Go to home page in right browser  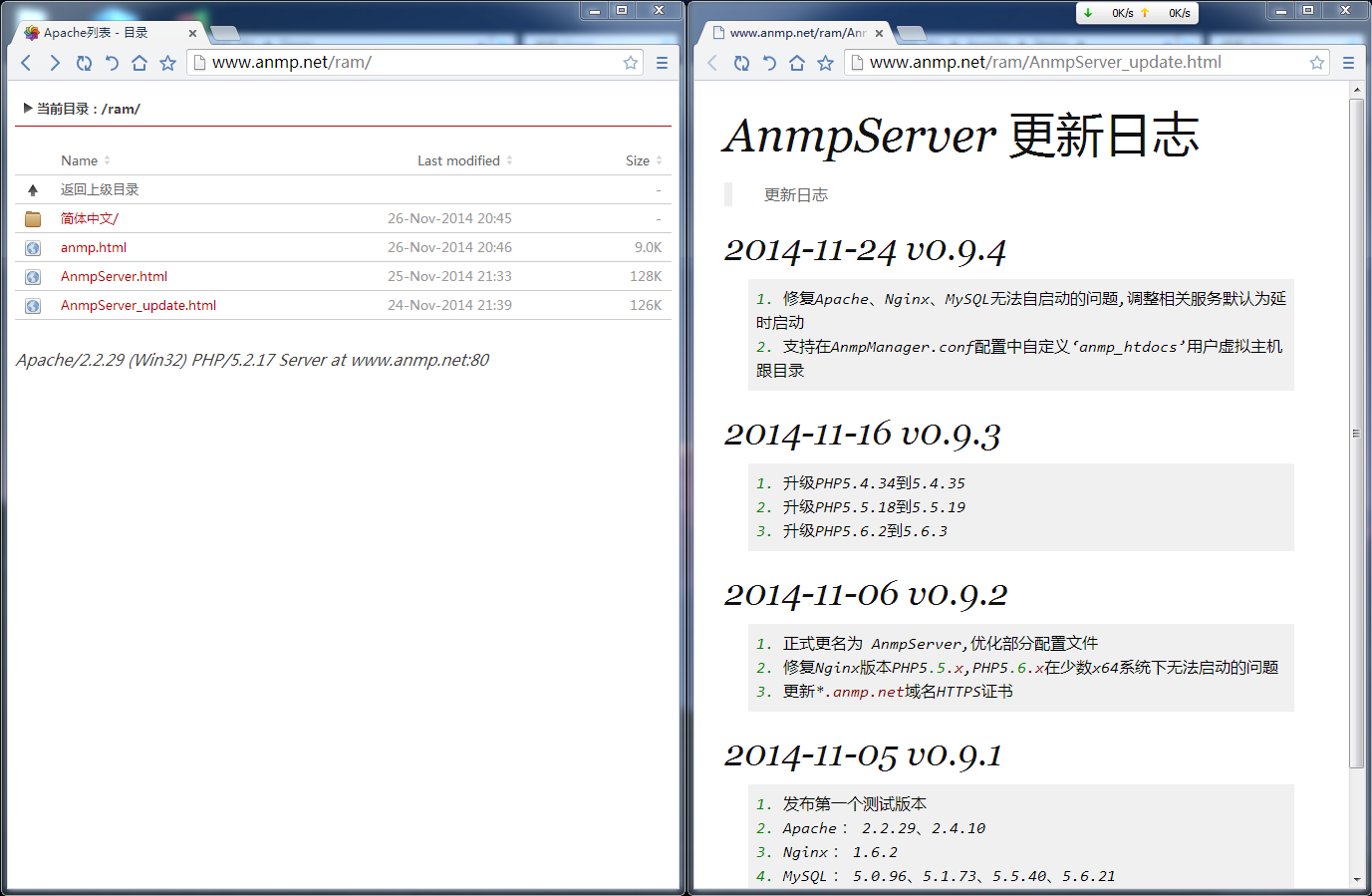pos(797,63)
